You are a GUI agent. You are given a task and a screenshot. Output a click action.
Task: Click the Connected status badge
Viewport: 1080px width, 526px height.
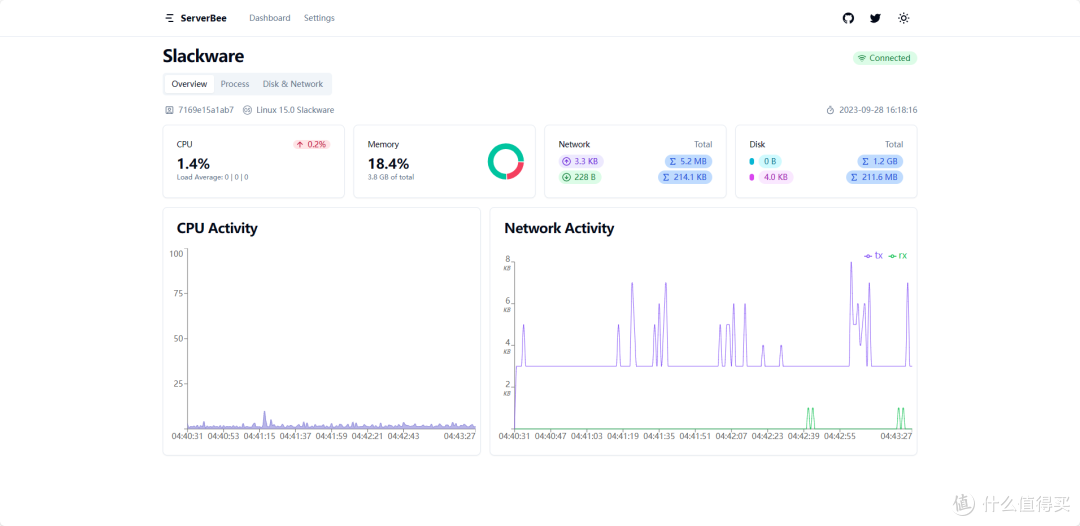click(x=885, y=58)
